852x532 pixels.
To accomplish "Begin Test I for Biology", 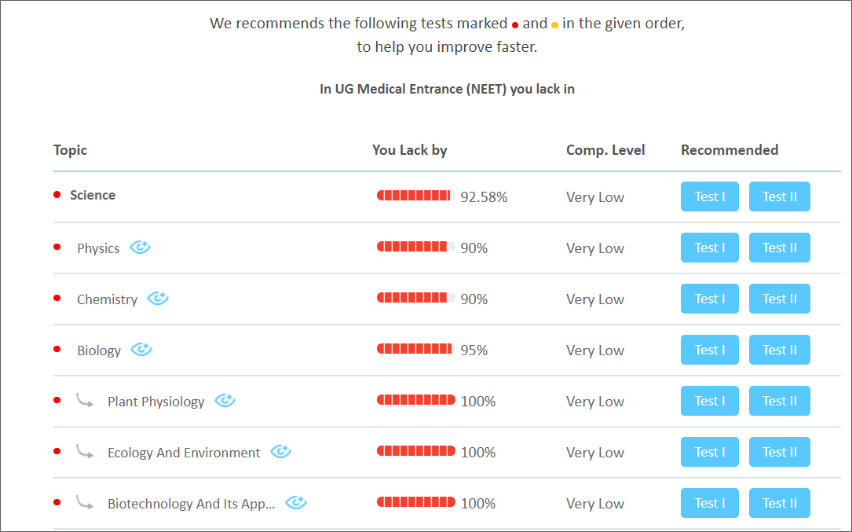I will [x=709, y=350].
